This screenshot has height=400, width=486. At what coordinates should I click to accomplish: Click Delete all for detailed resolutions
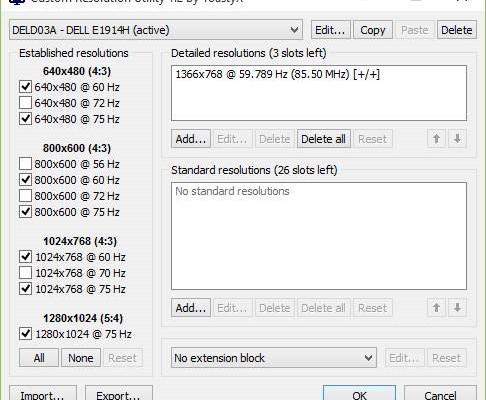point(323,139)
